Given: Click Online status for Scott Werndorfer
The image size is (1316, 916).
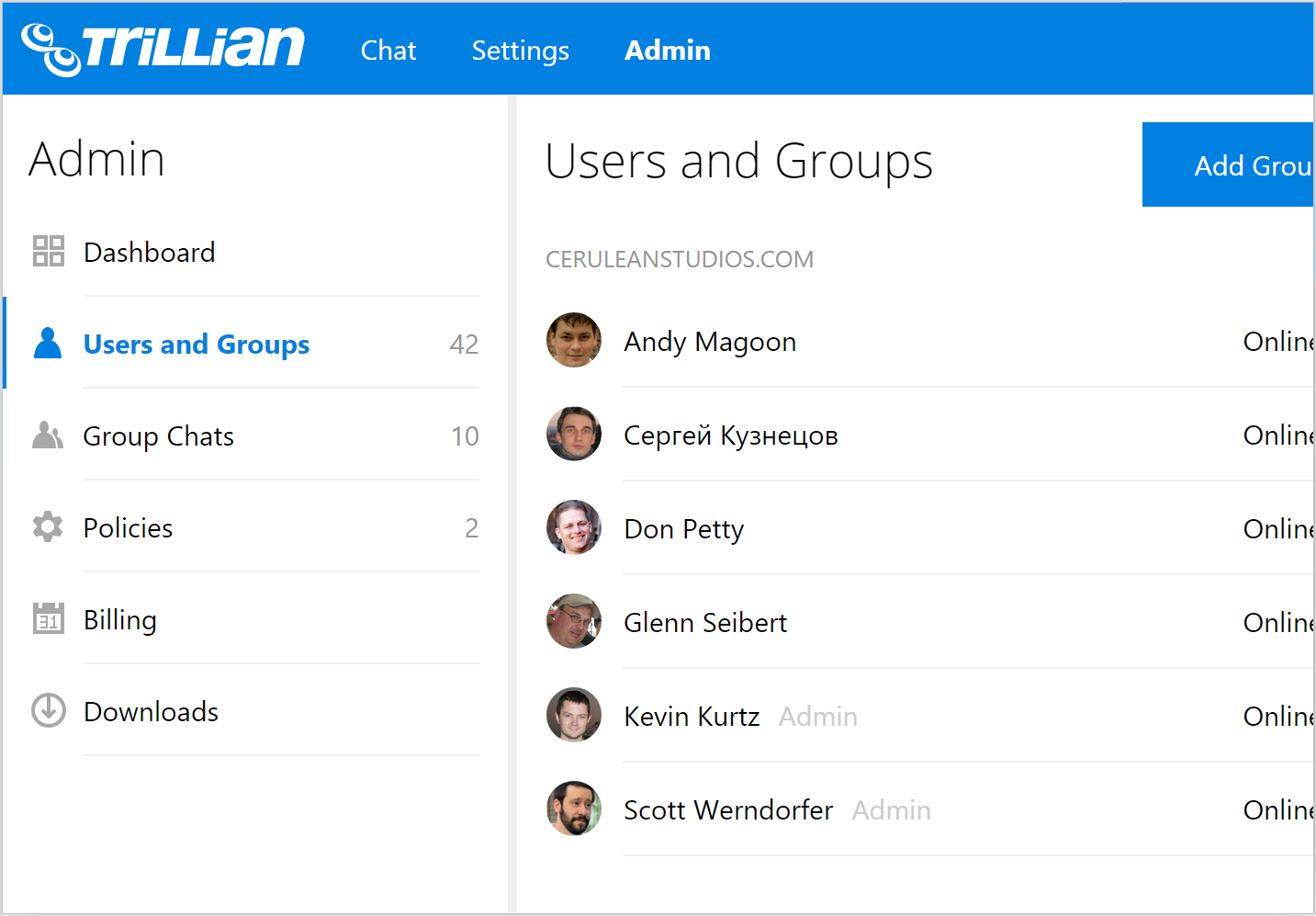Looking at the screenshot, I should tap(1278, 810).
